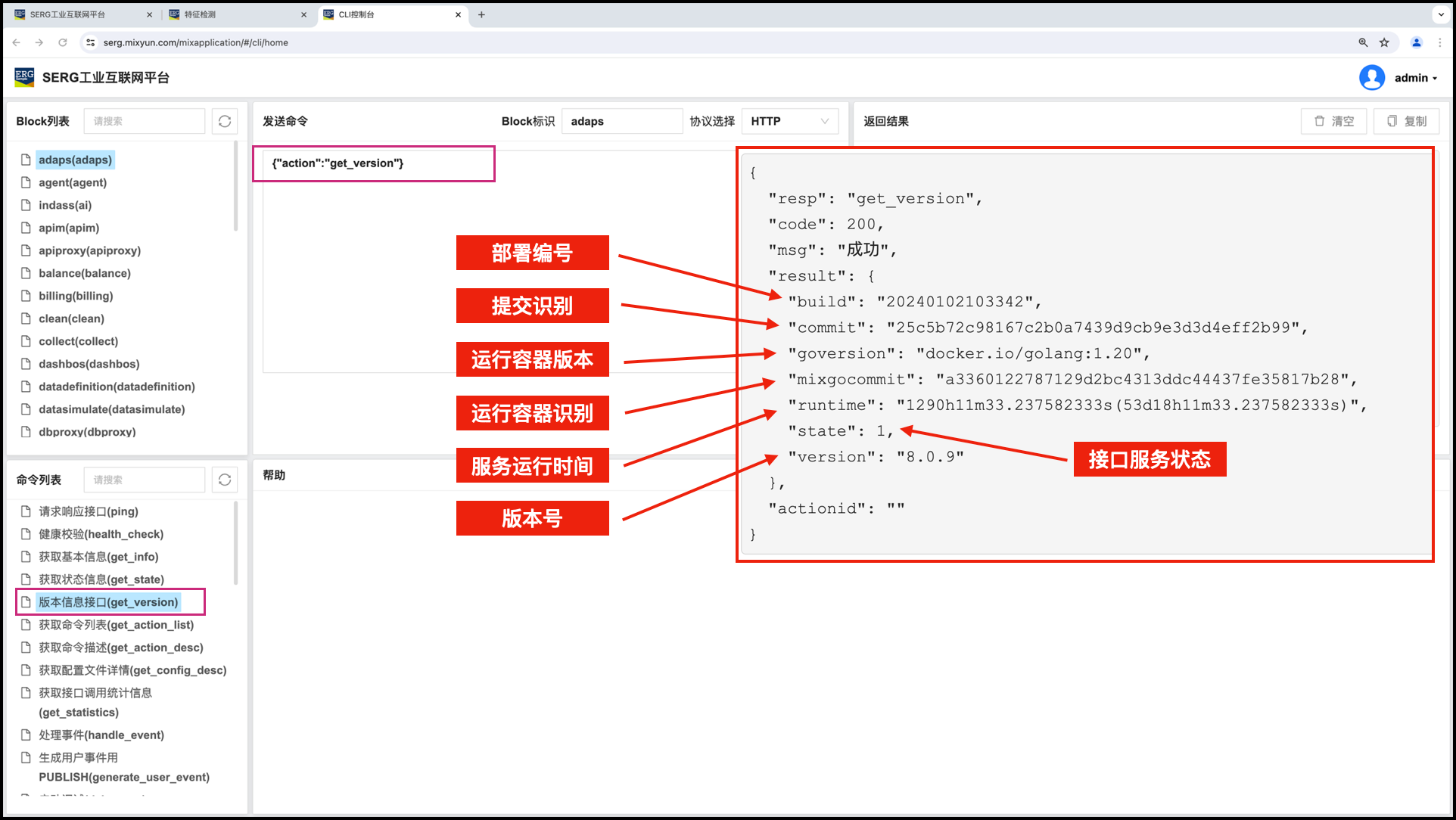Click the 清空 clear button
1456x820 pixels.
(x=1335, y=121)
